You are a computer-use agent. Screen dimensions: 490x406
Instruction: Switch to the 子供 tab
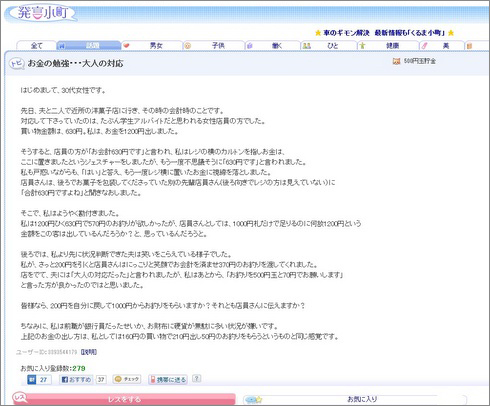tap(219, 45)
